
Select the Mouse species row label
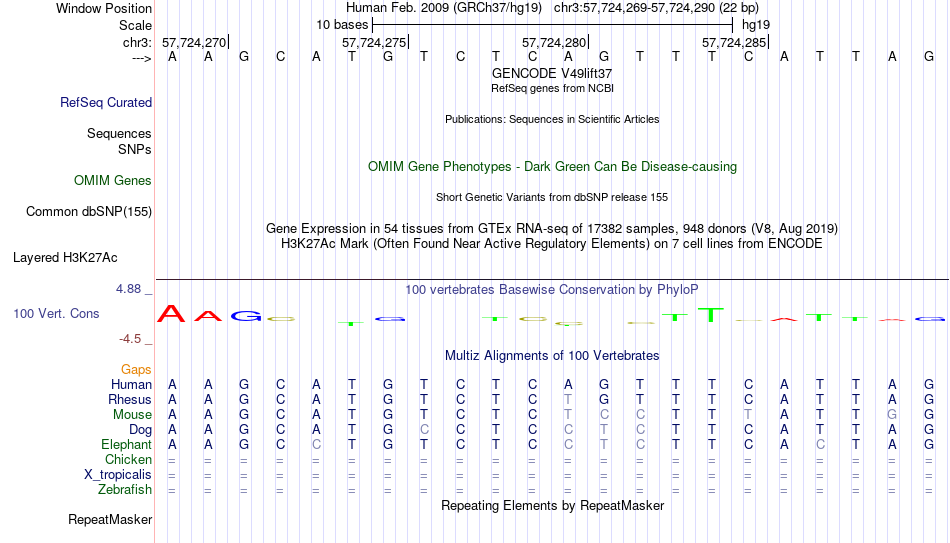[x=132, y=415]
